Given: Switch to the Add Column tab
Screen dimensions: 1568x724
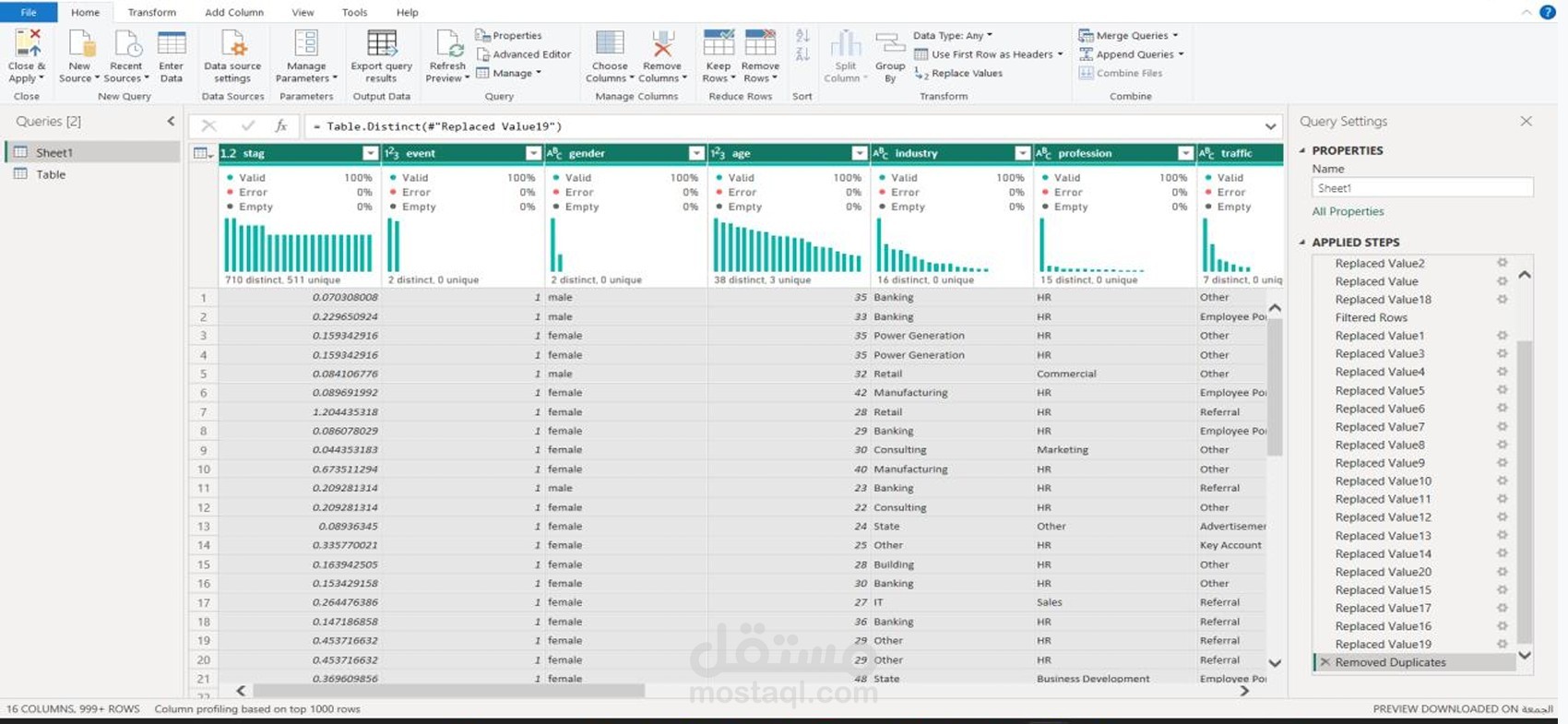Looking at the screenshot, I should coord(234,12).
